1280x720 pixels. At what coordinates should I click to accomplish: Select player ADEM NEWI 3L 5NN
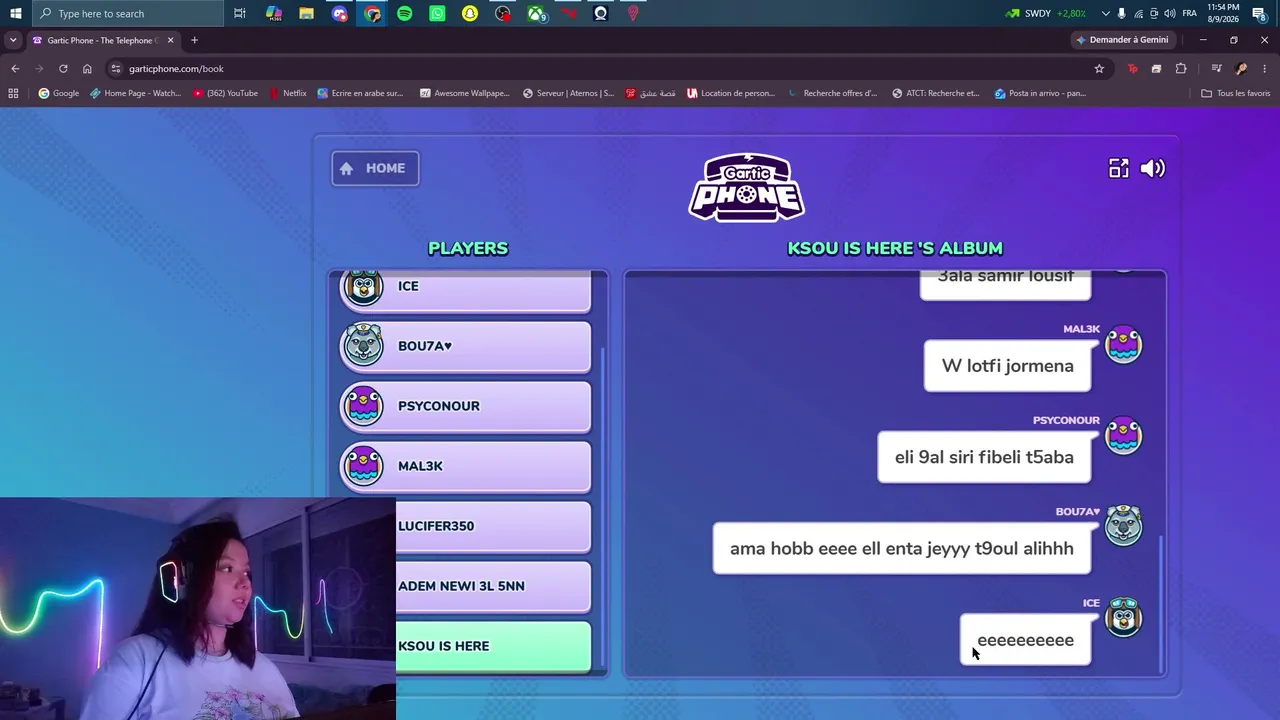coord(493,586)
